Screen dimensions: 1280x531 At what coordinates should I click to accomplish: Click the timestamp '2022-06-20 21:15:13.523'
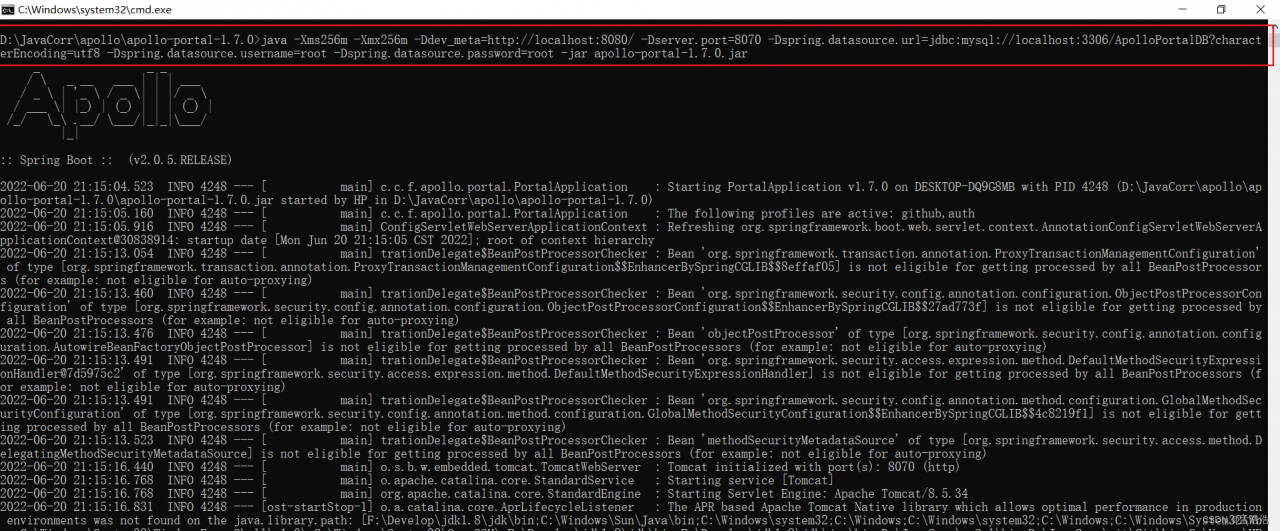coord(77,440)
